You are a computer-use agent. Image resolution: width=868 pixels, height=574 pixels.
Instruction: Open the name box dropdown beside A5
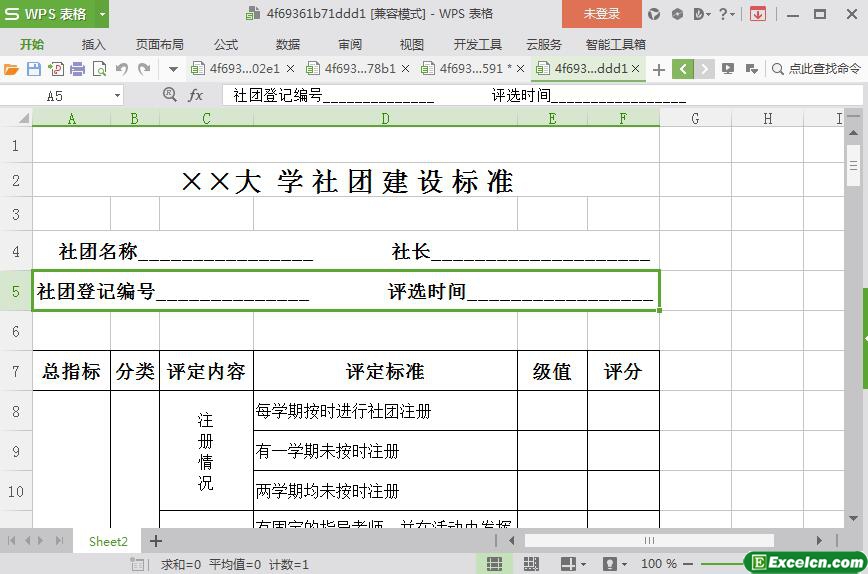pos(117,96)
